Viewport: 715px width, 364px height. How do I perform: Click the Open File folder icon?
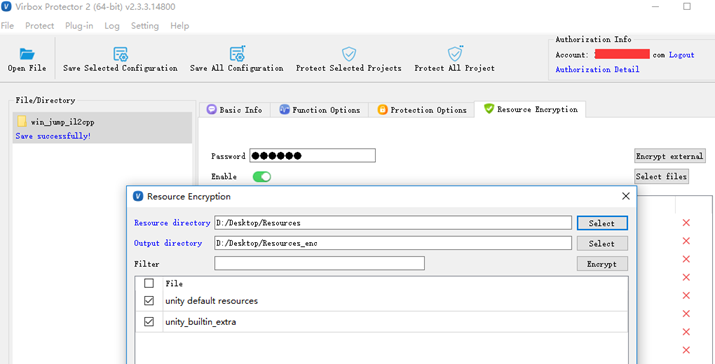[x=27, y=54]
